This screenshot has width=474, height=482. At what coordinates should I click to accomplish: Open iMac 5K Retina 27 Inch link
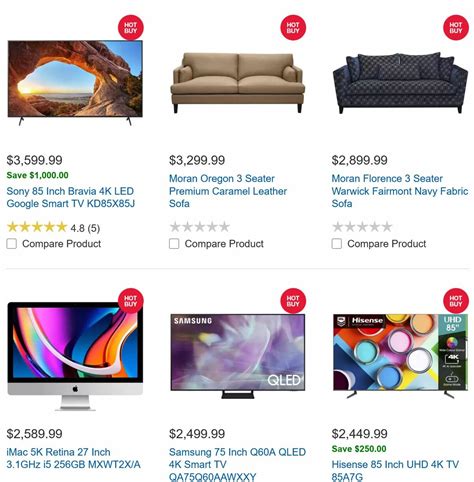[73, 458]
